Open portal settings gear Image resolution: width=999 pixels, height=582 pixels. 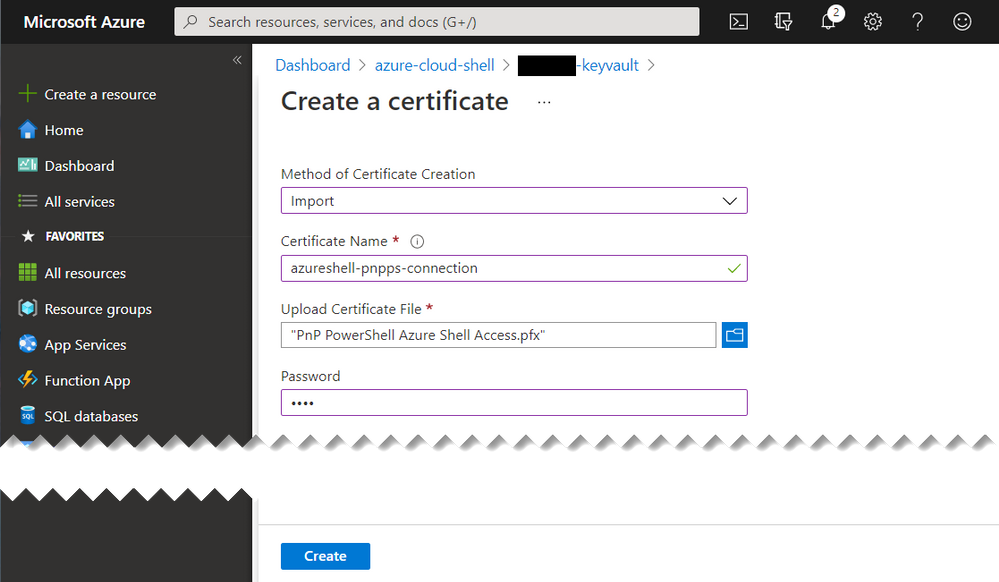click(873, 22)
